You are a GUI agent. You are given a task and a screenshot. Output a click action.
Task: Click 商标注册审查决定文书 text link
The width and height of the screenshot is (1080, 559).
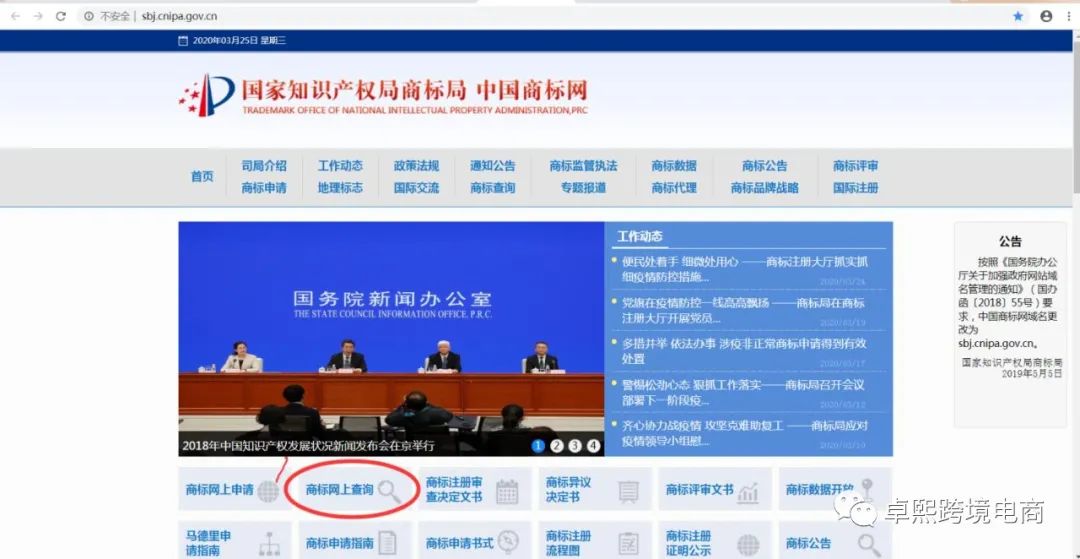click(454, 489)
